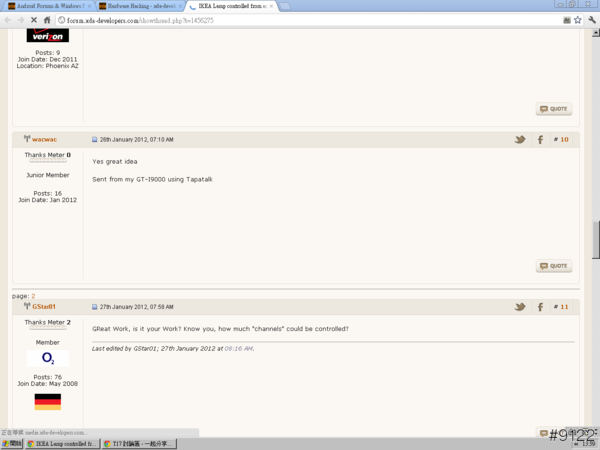Open permalink for post #10
Viewport: 600px width, 450px height.
564,140
